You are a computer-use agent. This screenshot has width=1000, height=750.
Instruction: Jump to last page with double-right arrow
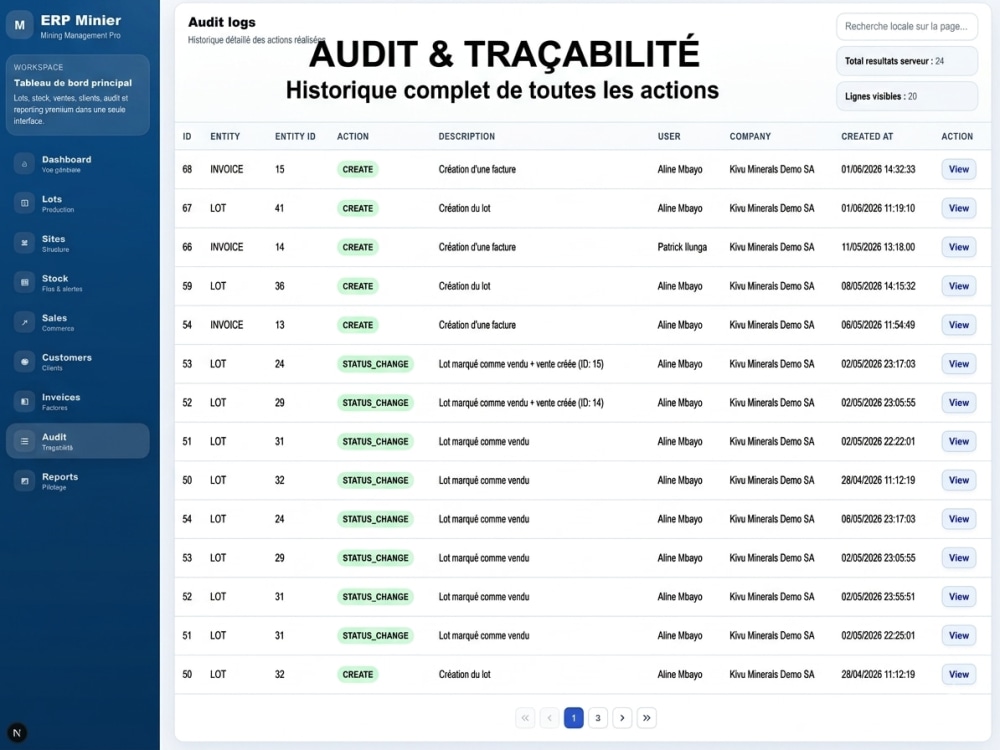coord(646,718)
